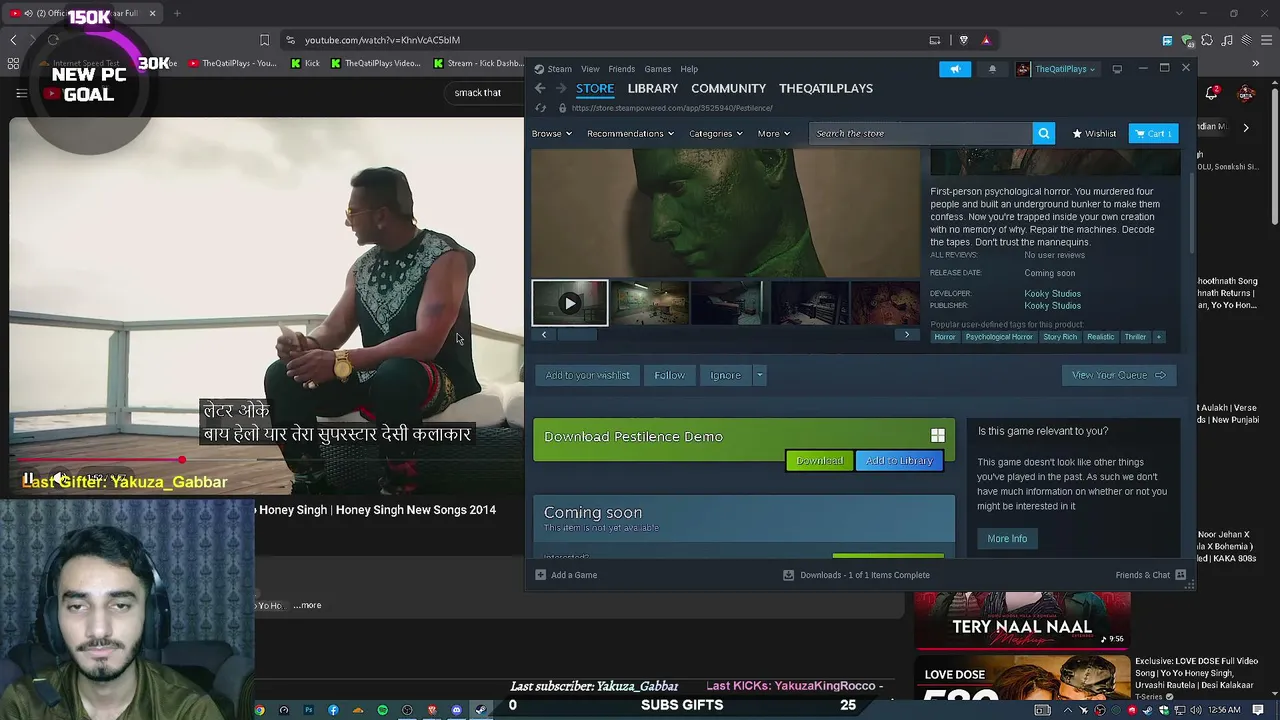
Task: Download the Pestilence Demo
Action: tap(819, 461)
